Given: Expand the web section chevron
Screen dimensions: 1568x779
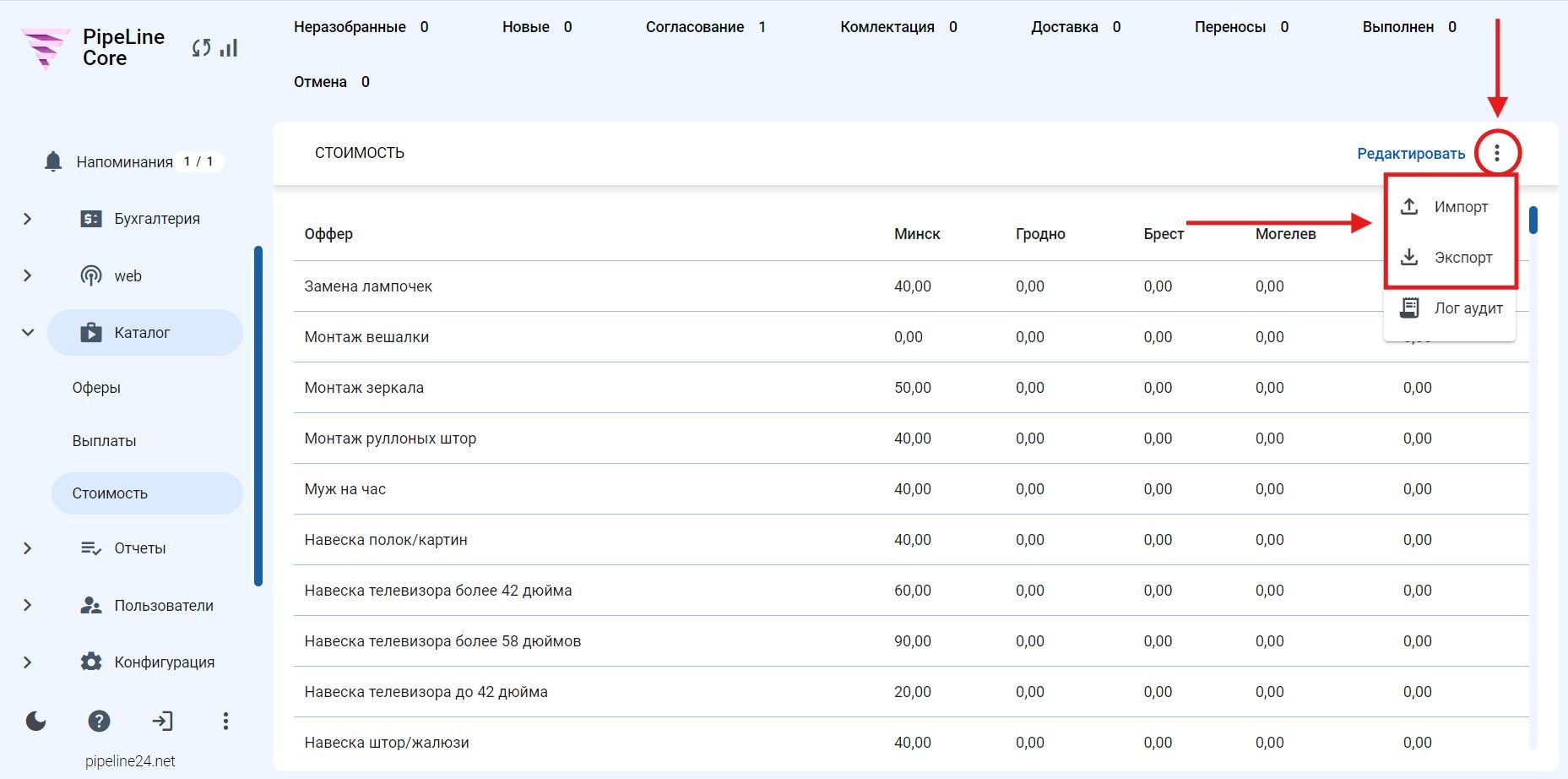Looking at the screenshot, I should (x=27, y=275).
